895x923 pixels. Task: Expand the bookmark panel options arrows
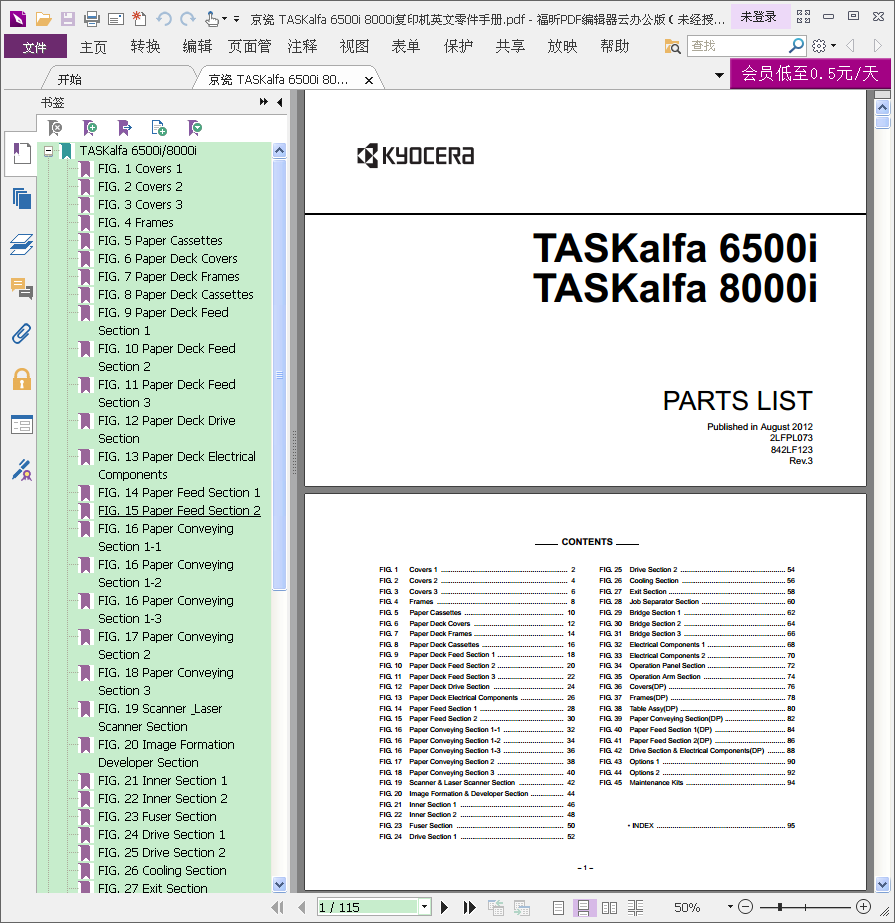click(x=263, y=102)
